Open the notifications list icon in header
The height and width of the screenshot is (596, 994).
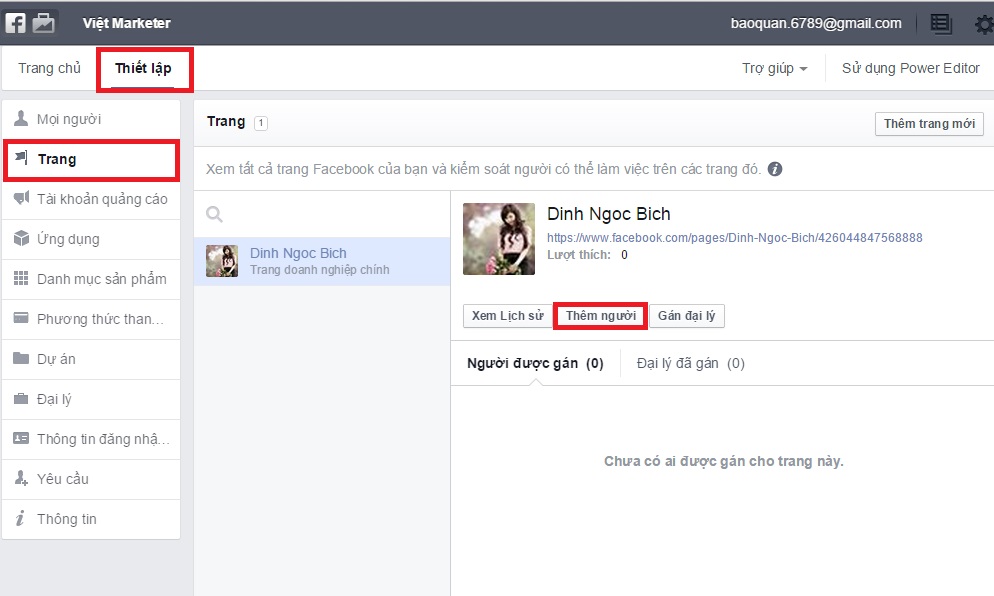pos(941,24)
